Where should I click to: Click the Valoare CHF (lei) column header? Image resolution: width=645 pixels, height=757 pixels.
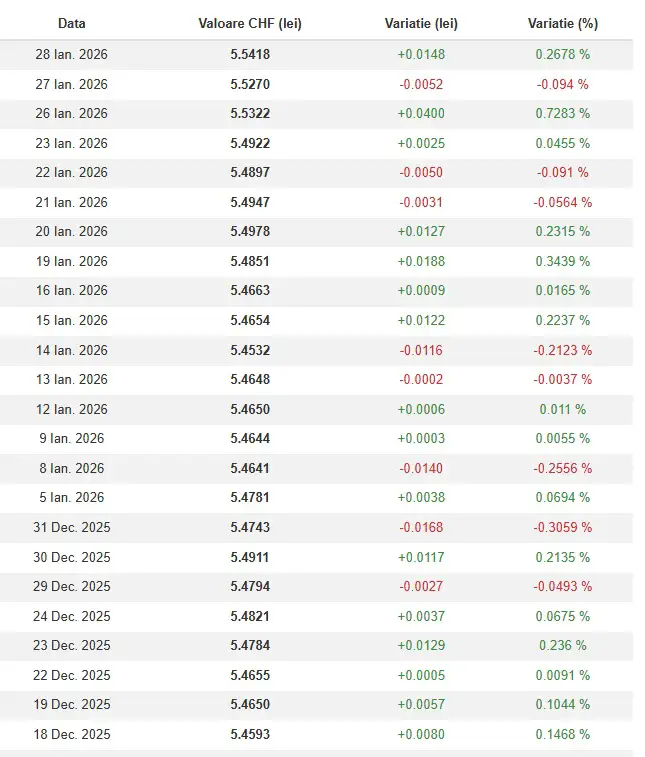250,23
